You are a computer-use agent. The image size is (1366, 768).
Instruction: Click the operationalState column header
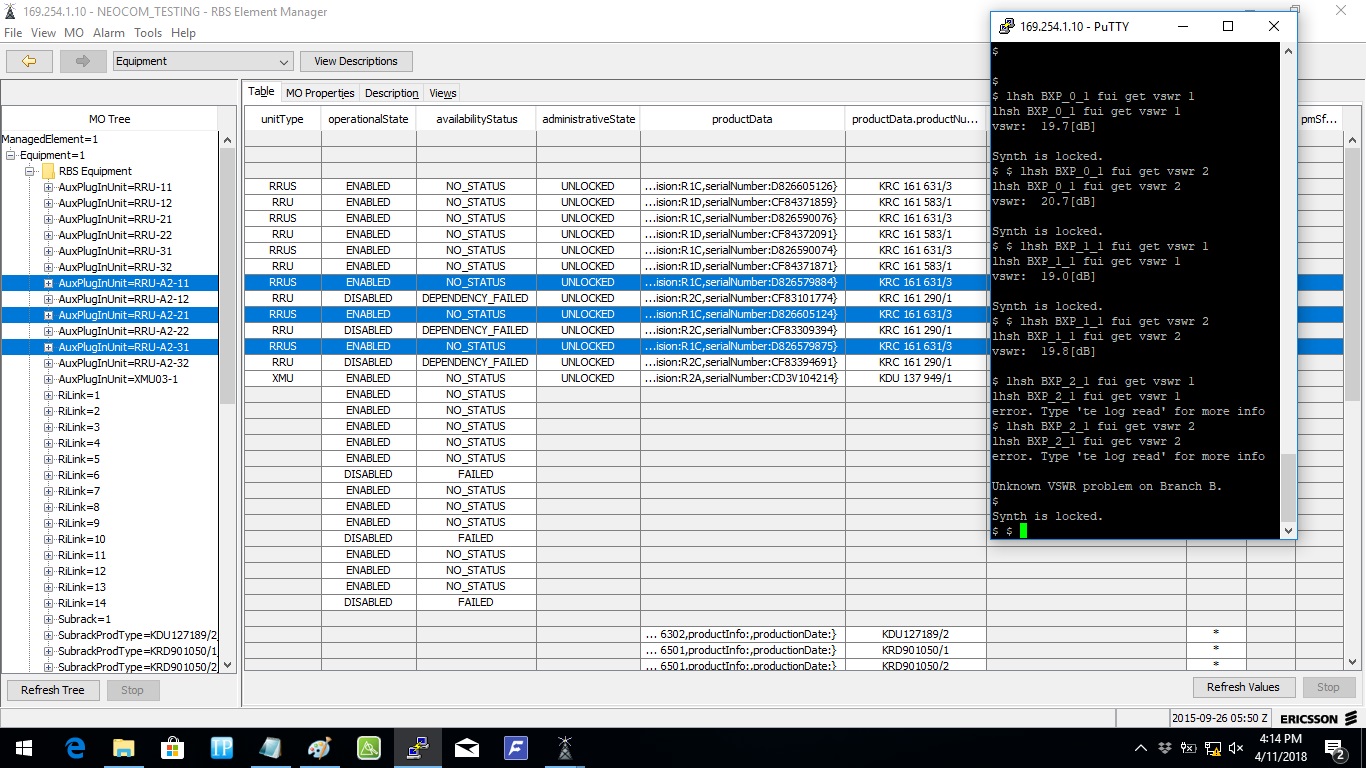point(368,119)
